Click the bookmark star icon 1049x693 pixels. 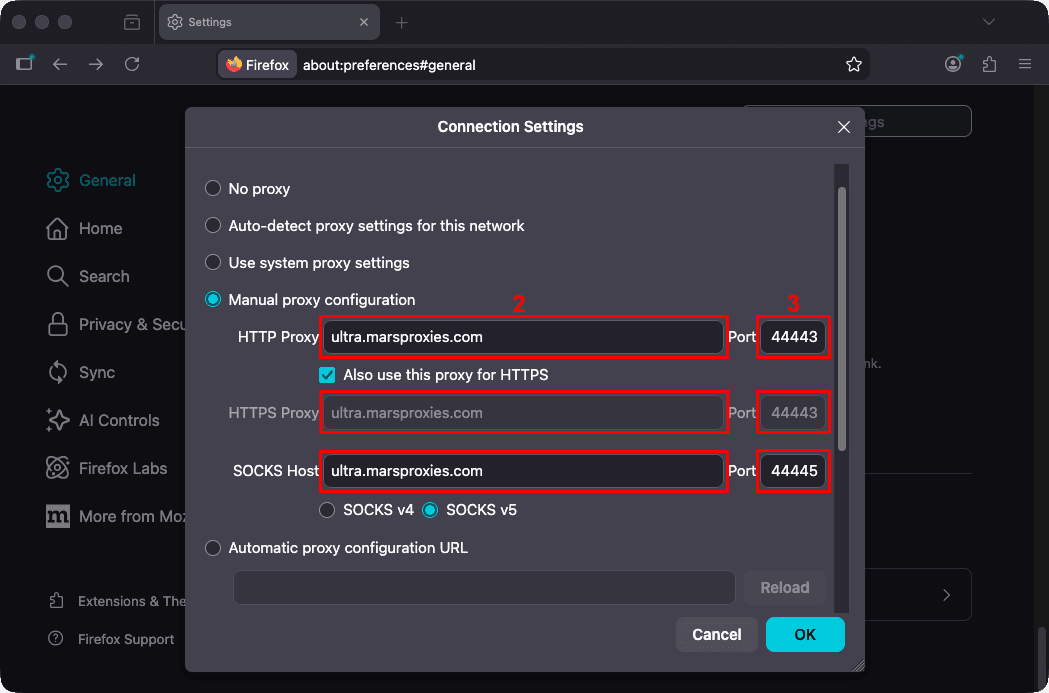point(854,65)
